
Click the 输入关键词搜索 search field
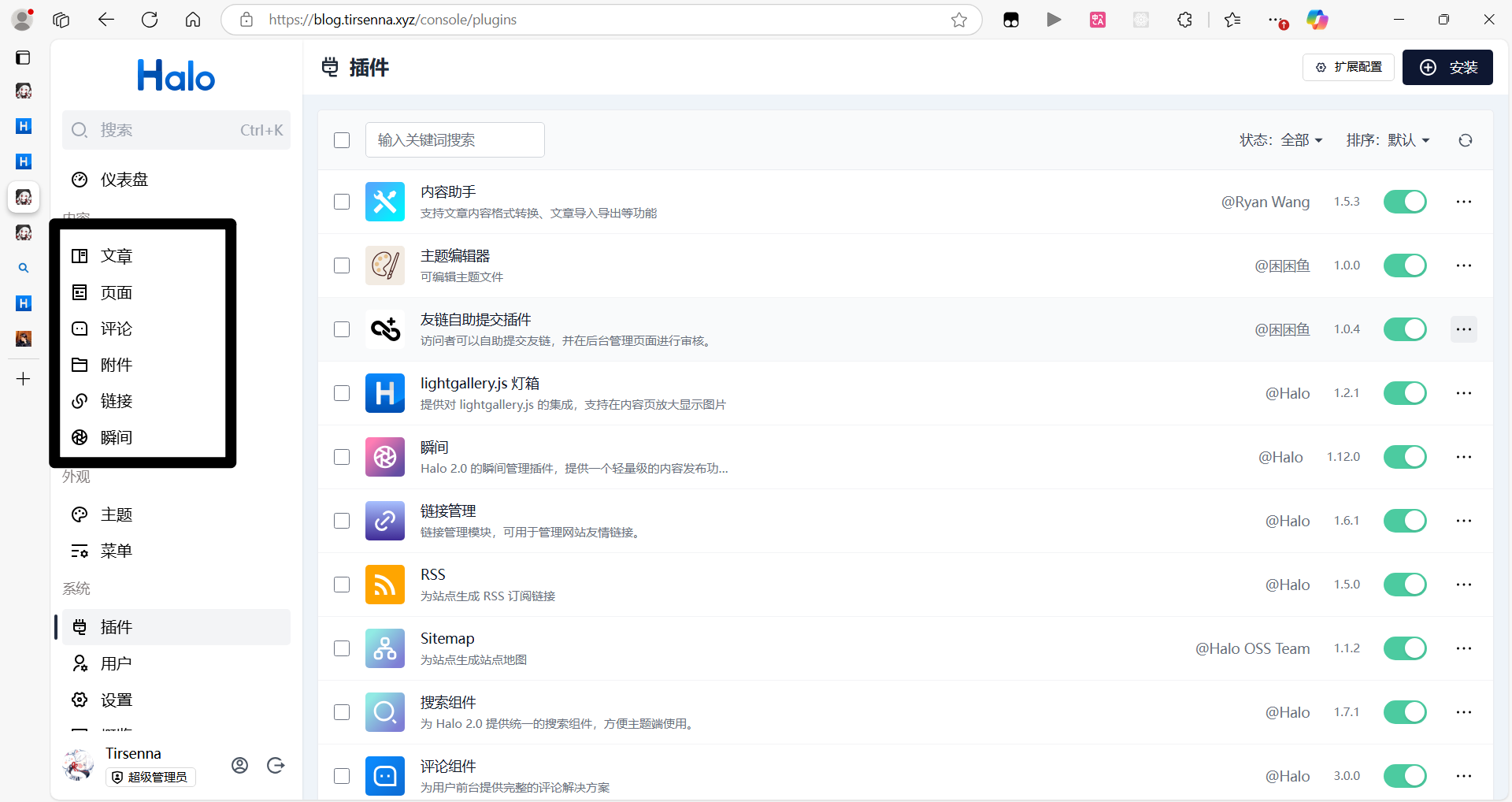coord(455,140)
